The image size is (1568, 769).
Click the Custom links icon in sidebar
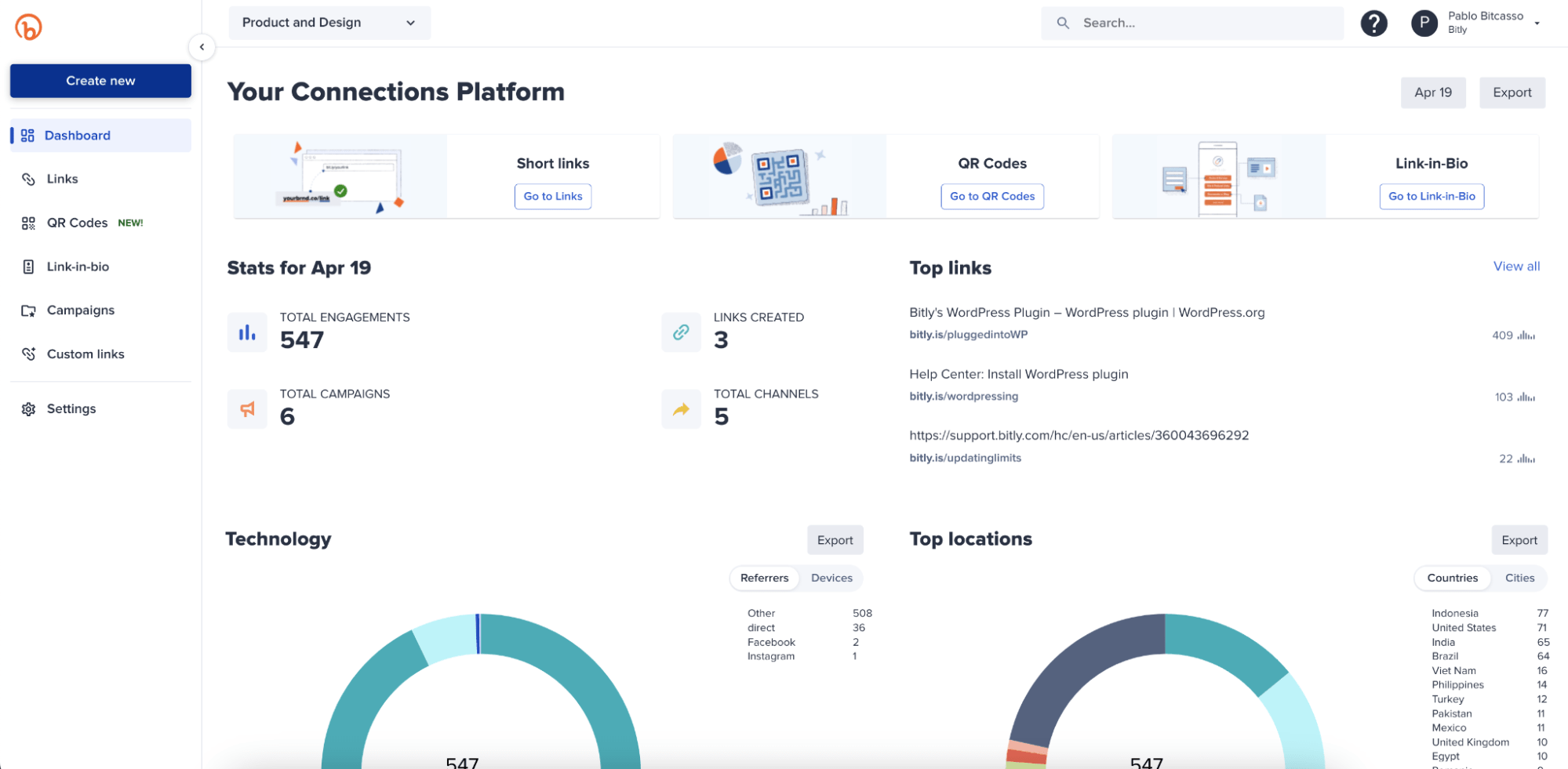click(x=28, y=354)
